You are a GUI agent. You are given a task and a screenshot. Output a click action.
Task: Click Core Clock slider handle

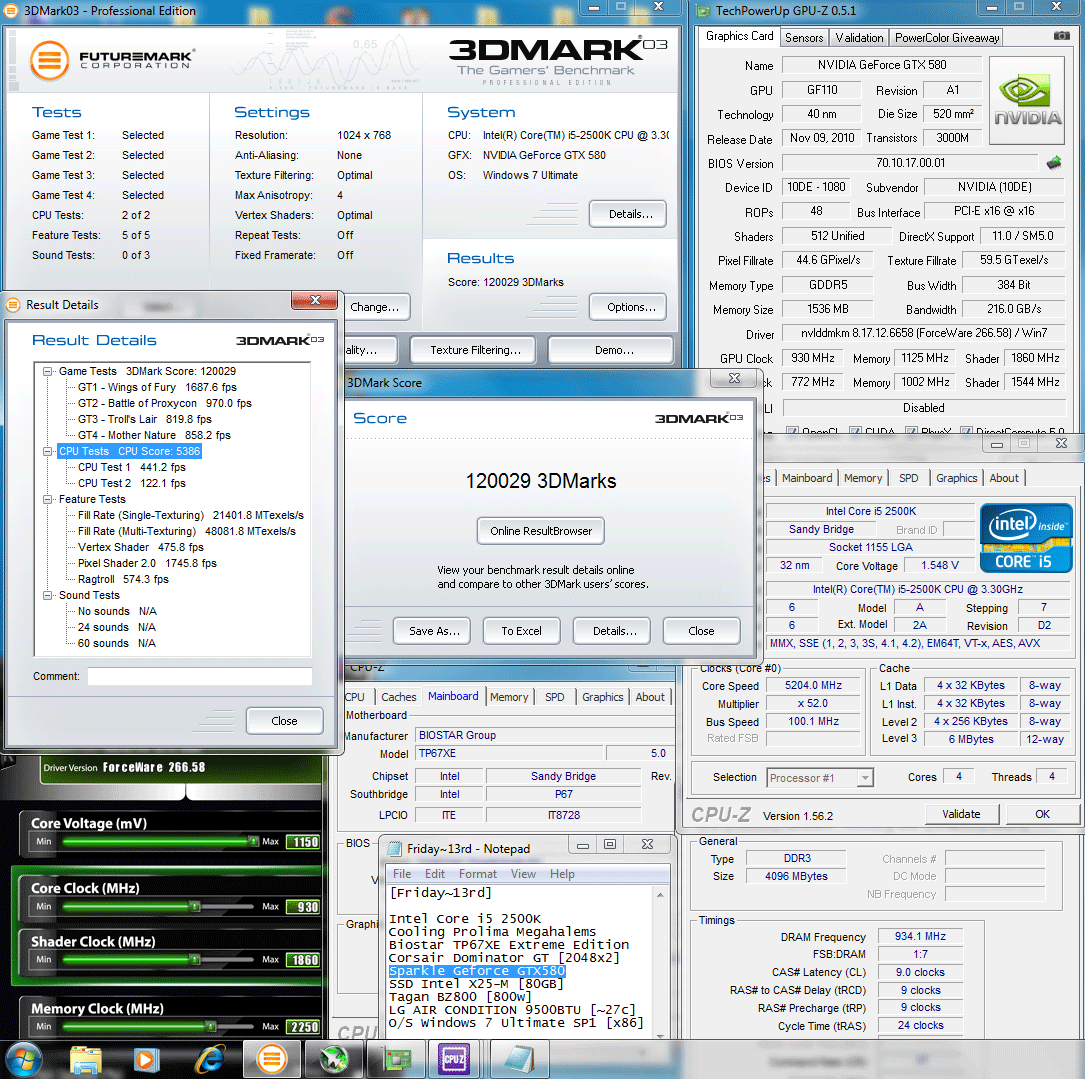pyautogui.click(x=195, y=906)
